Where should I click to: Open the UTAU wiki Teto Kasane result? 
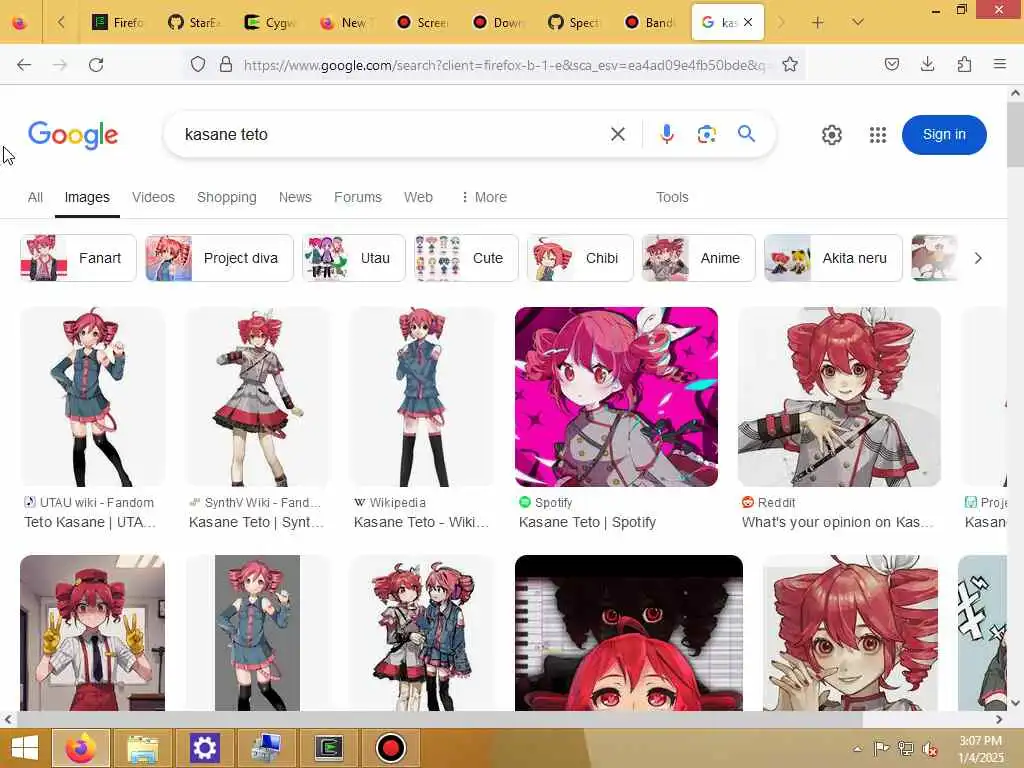pyautogui.click(x=90, y=522)
